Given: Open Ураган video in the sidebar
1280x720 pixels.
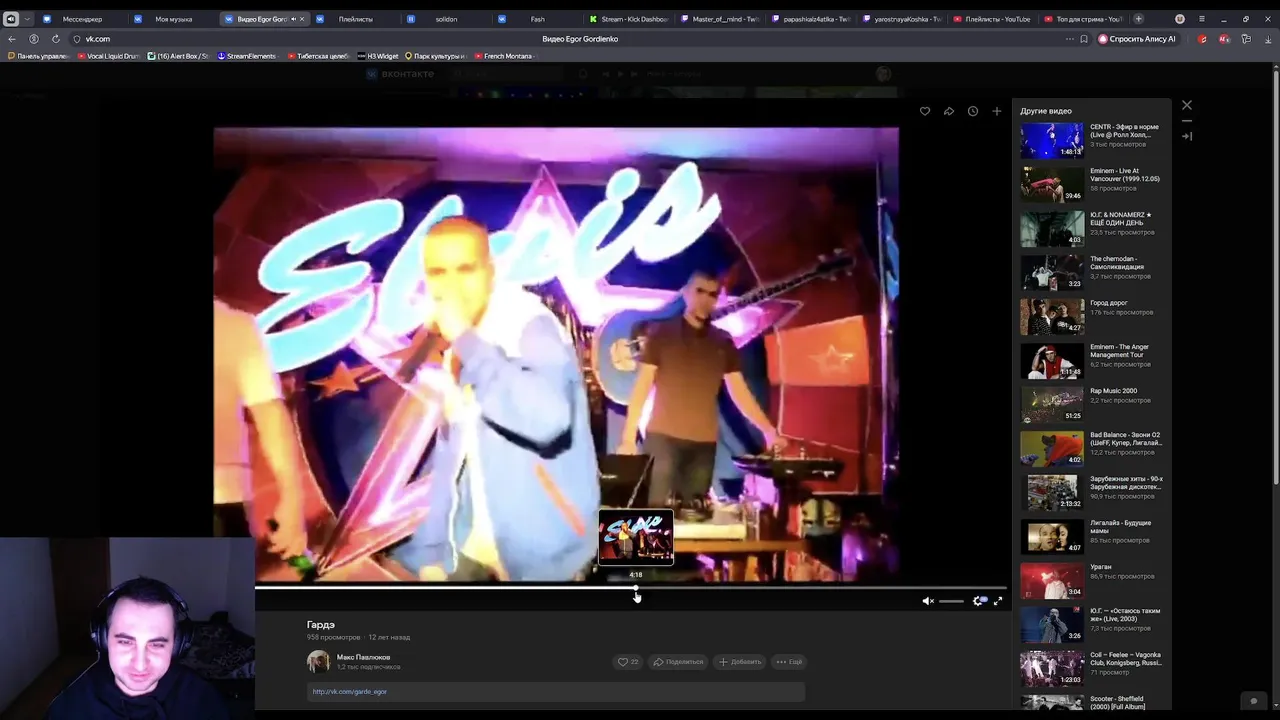Looking at the screenshot, I should [x=1091, y=580].
